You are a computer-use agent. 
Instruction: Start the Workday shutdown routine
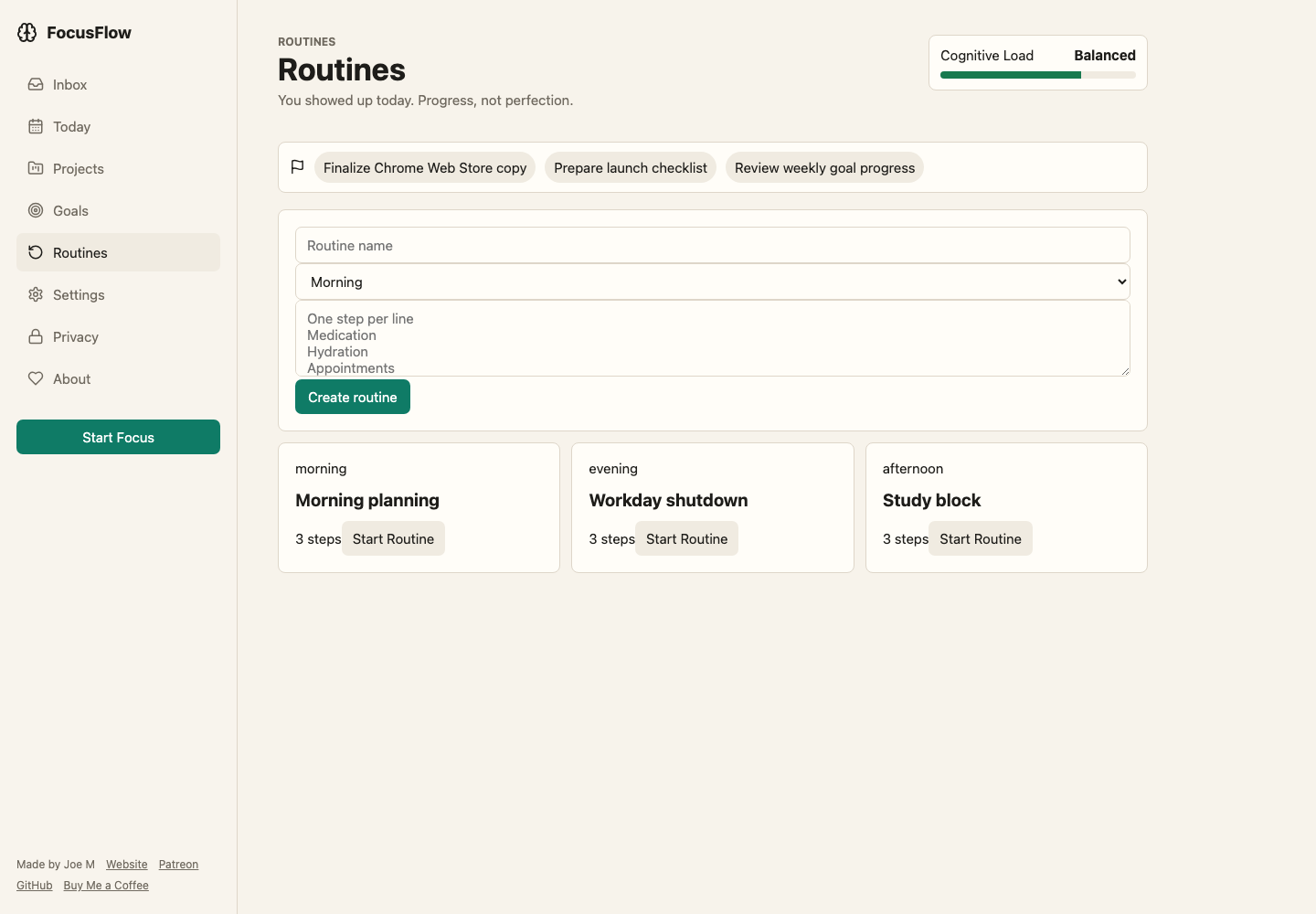pos(686,538)
